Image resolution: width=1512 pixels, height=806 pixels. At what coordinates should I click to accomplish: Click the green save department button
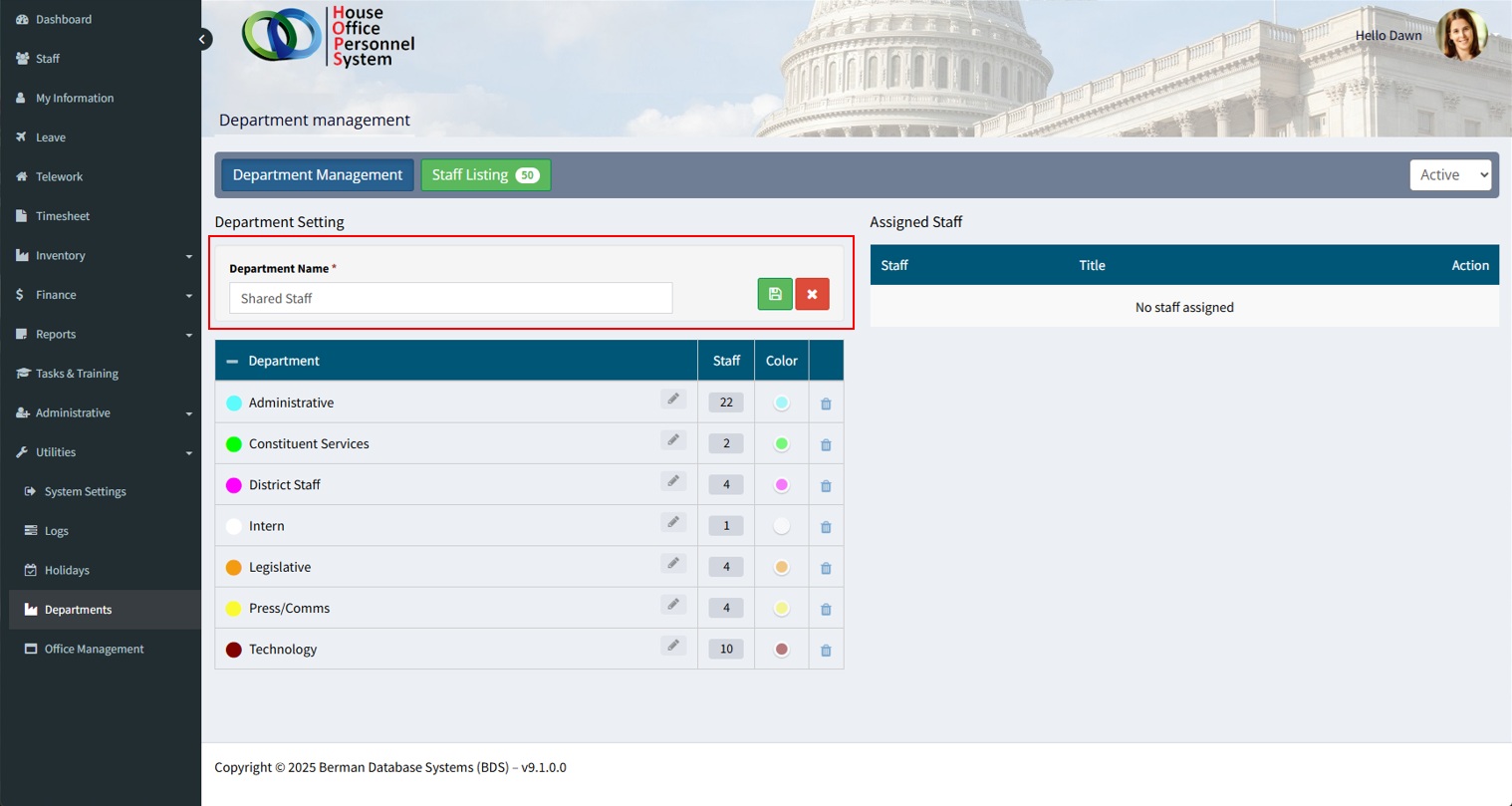click(x=775, y=295)
